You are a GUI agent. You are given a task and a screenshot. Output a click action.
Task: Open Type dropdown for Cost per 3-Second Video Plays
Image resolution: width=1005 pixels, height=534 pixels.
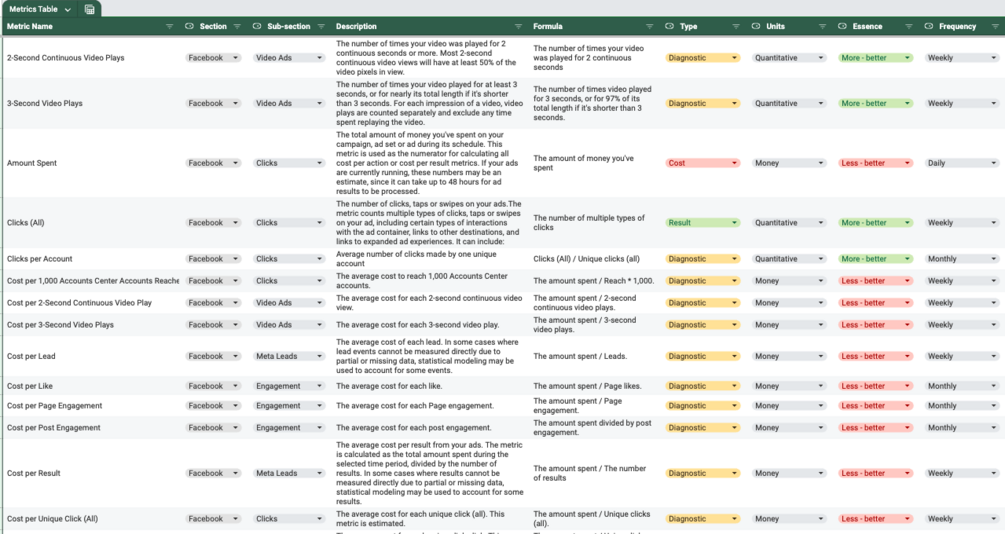tap(702, 325)
